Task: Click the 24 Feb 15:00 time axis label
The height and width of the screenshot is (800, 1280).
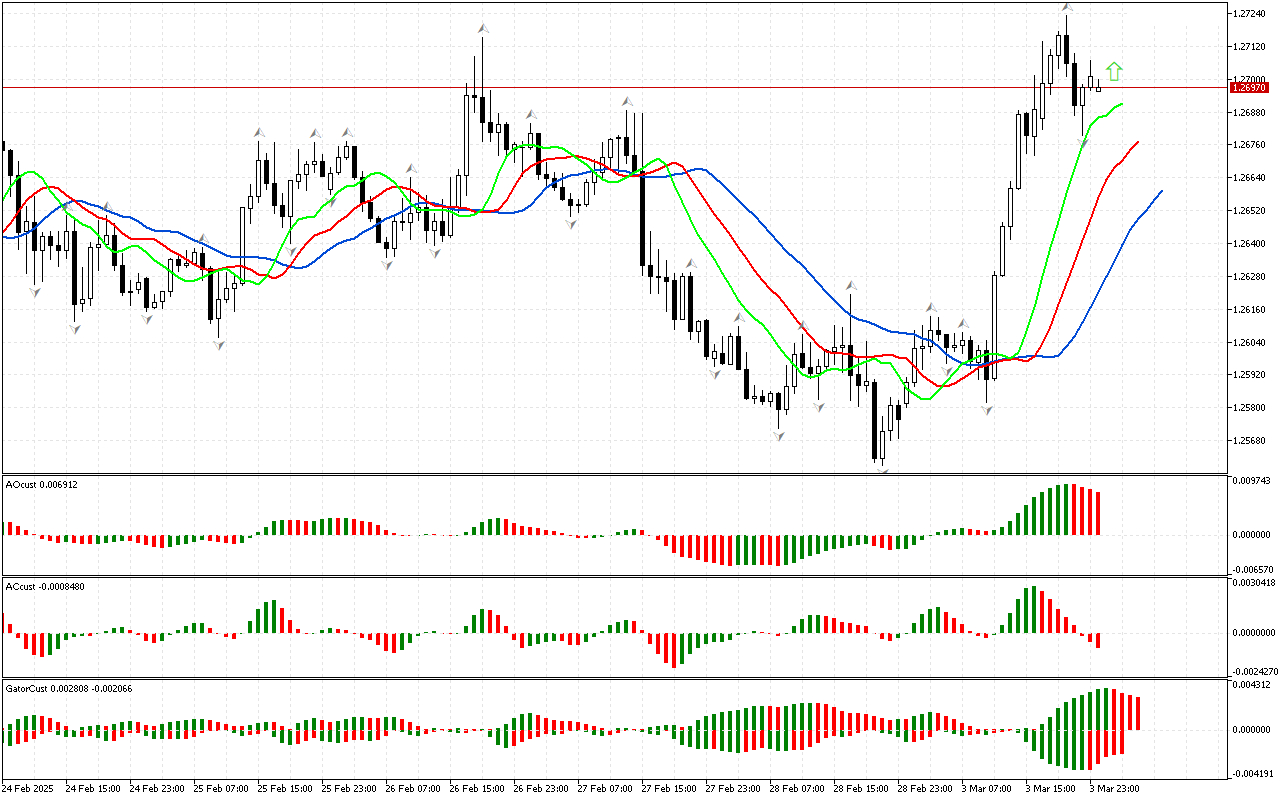Action: [93, 789]
